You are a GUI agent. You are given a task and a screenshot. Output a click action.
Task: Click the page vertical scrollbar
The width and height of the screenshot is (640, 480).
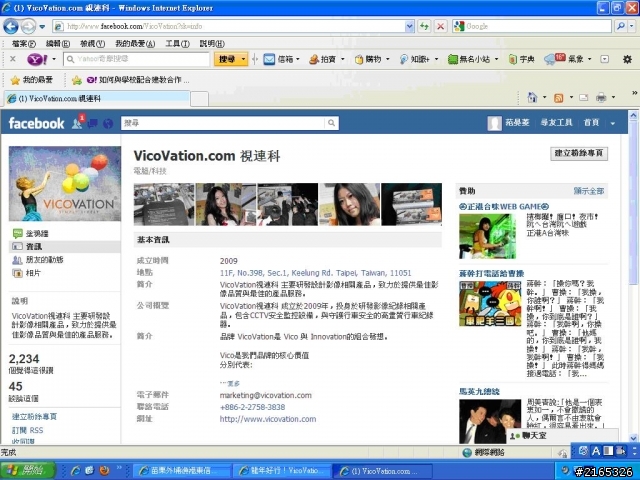(x=633, y=276)
